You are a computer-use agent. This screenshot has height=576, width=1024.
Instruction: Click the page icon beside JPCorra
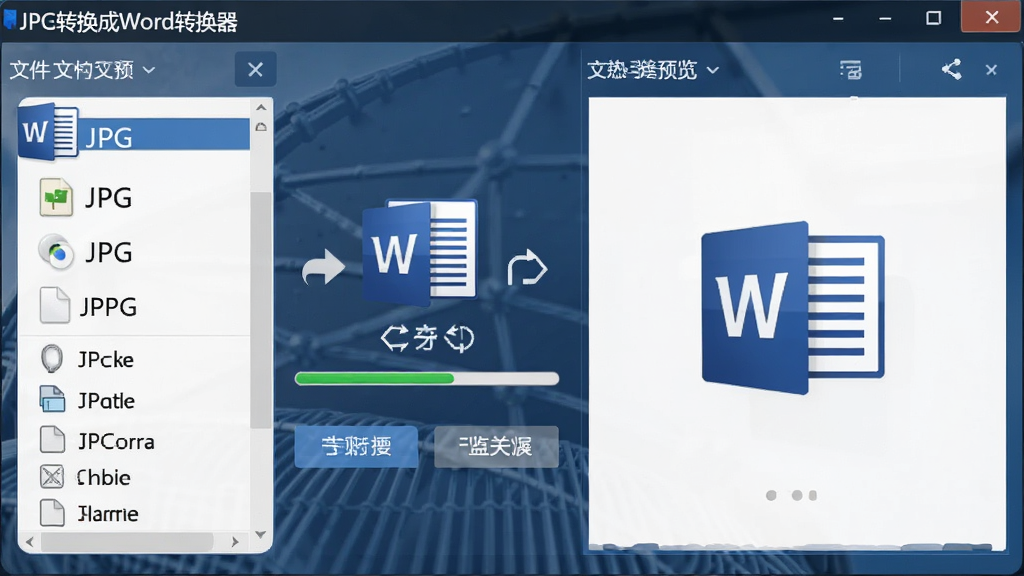coord(52,440)
